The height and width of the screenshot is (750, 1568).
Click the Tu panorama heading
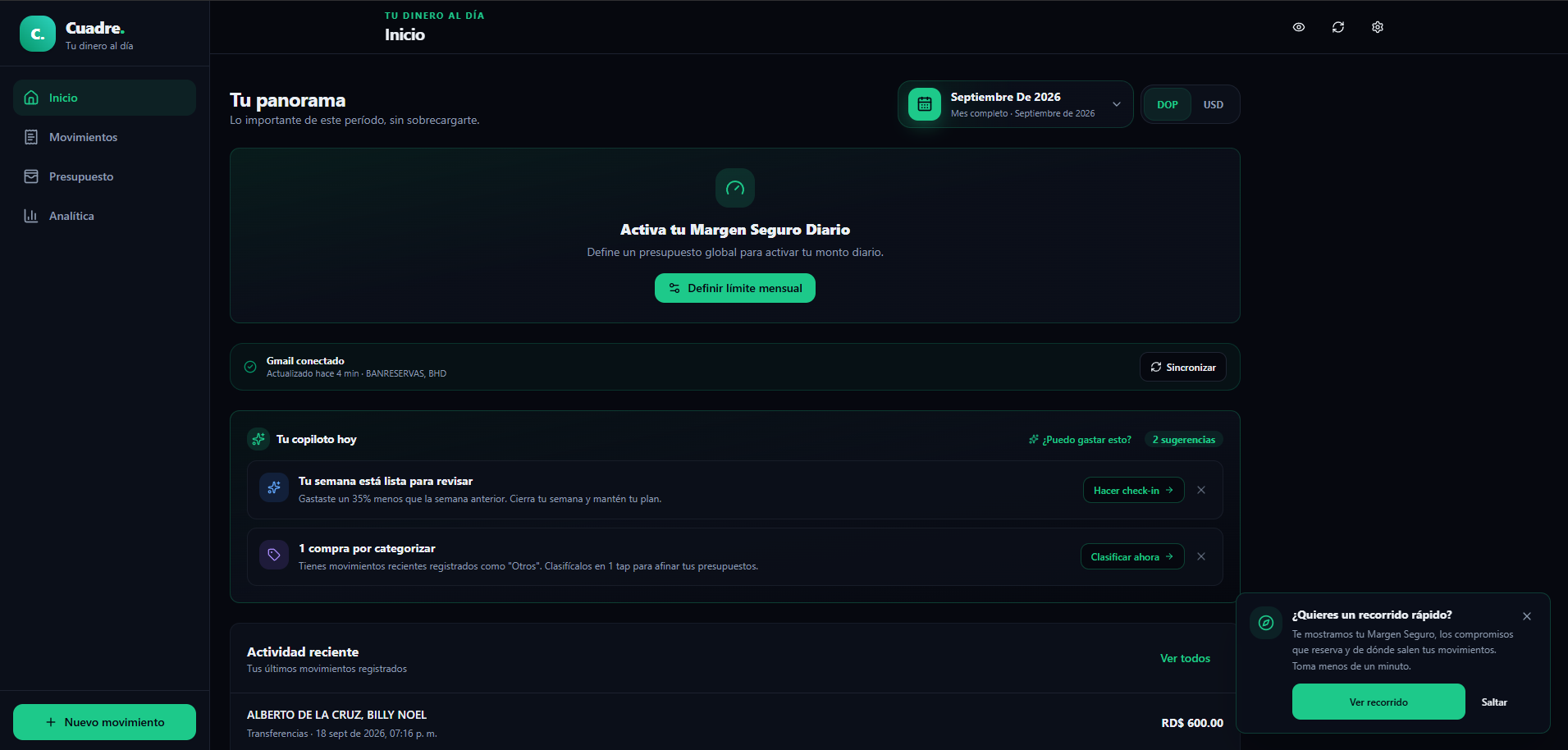pyautogui.click(x=287, y=100)
